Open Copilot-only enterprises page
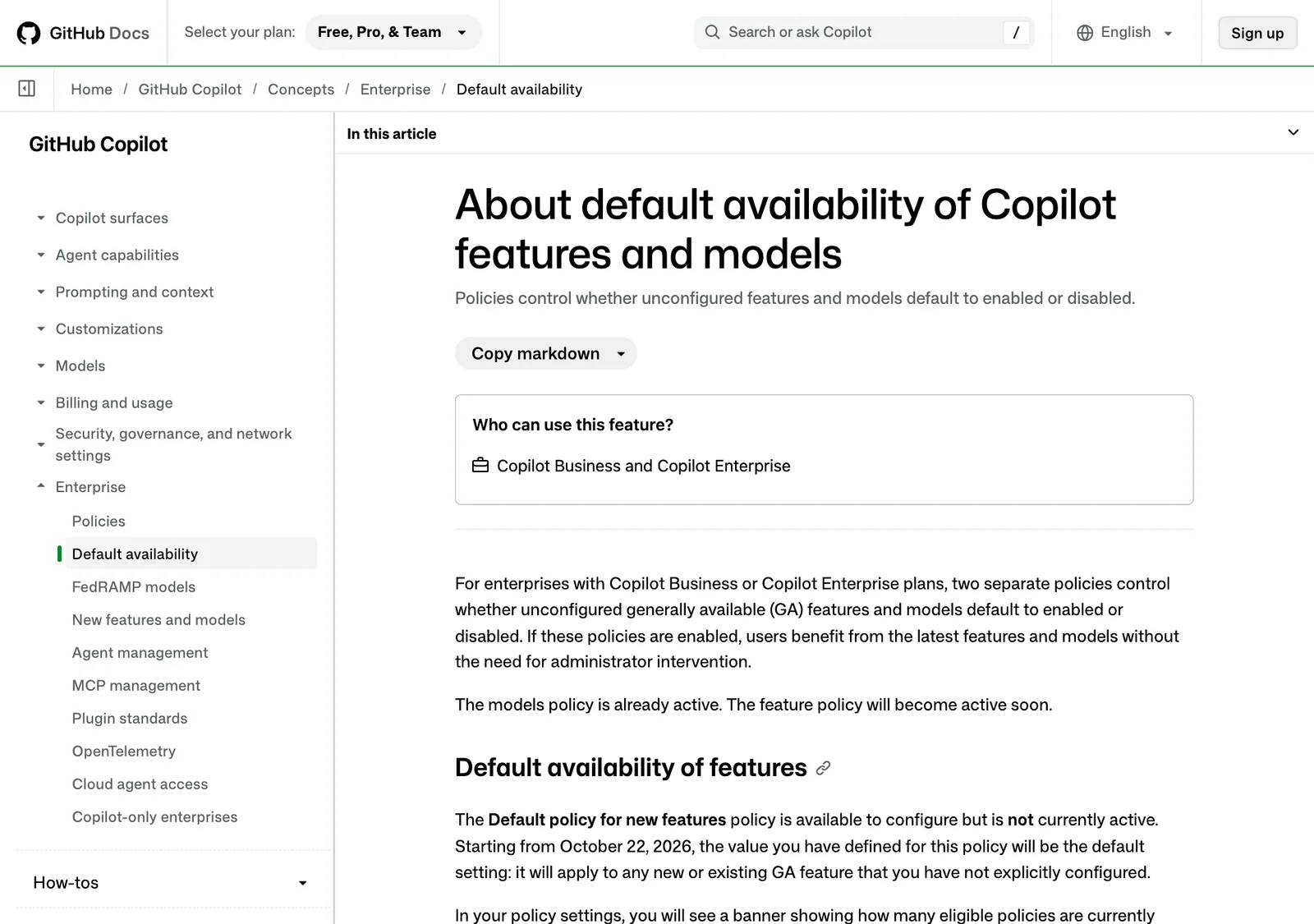The image size is (1314, 924). click(x=154, y=817)
